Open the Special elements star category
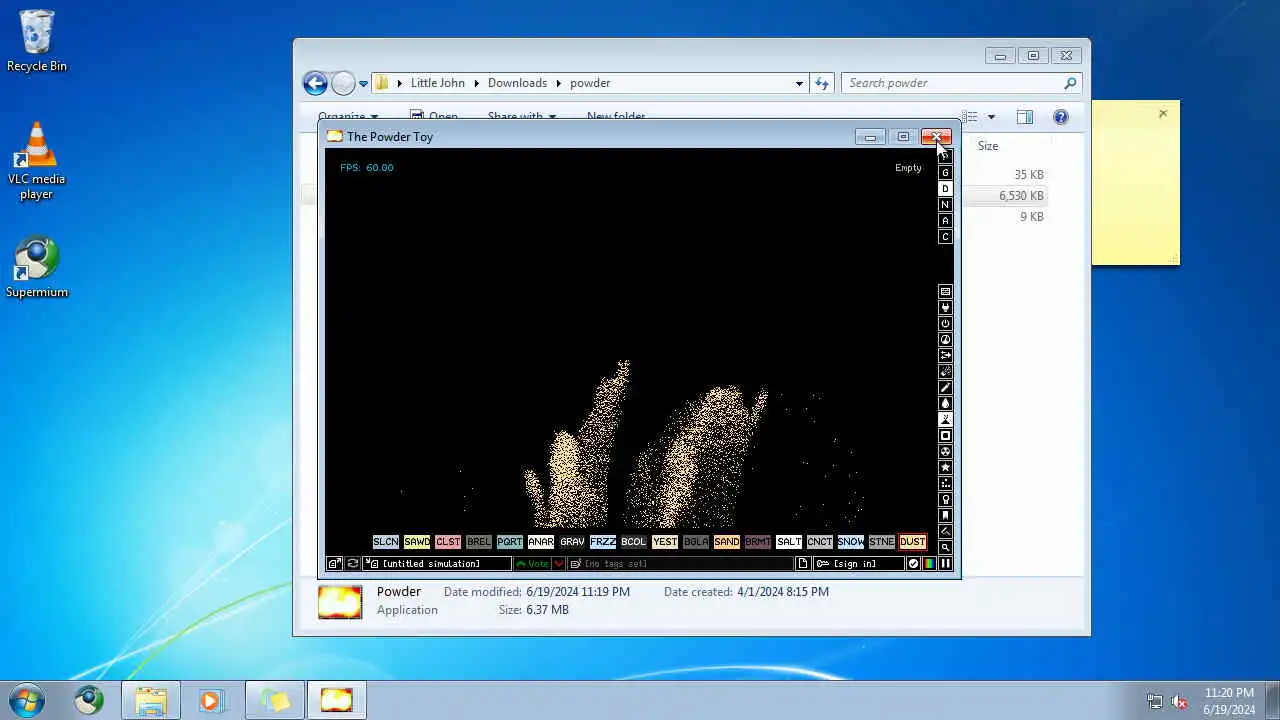Viewport: 1280px width, 720px height. click(x=945, y=468)
